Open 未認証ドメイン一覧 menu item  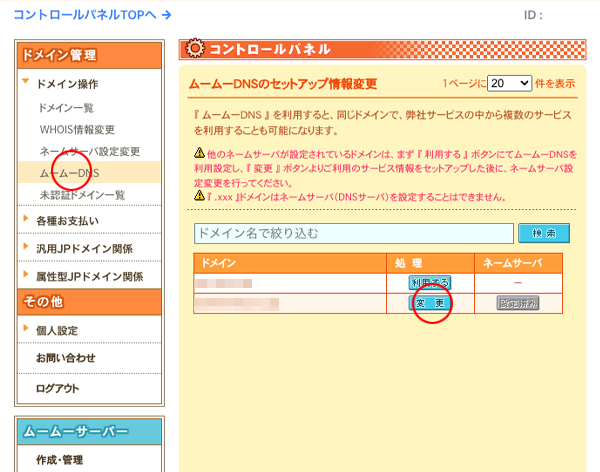point(82,195)
